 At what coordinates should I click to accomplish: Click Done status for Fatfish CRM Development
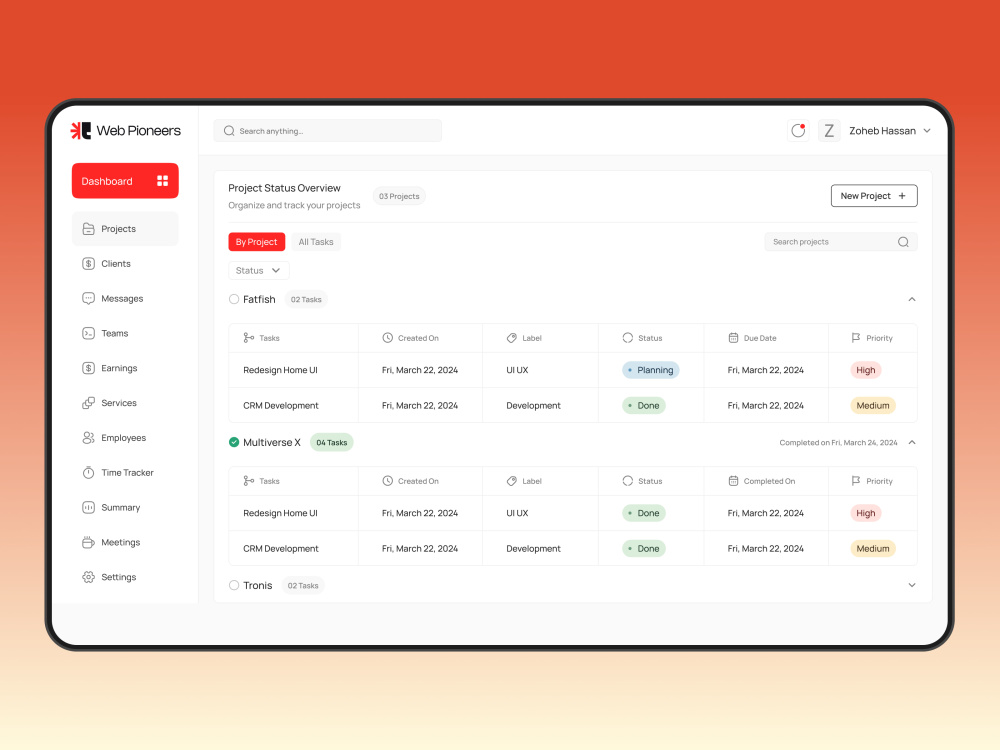click(x=643, y=406)
